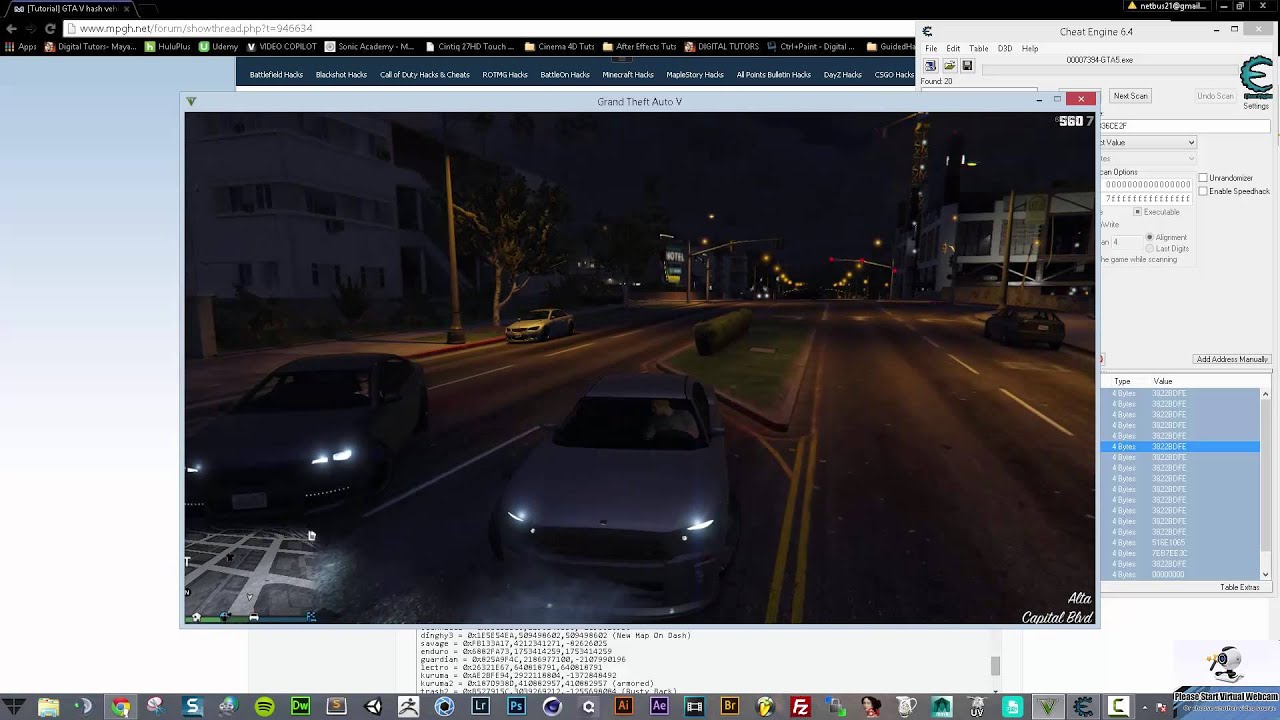Go back in Chrome browser
Image resolution: width=1280 pixels, height=720 pixels.
coord(11,28)
